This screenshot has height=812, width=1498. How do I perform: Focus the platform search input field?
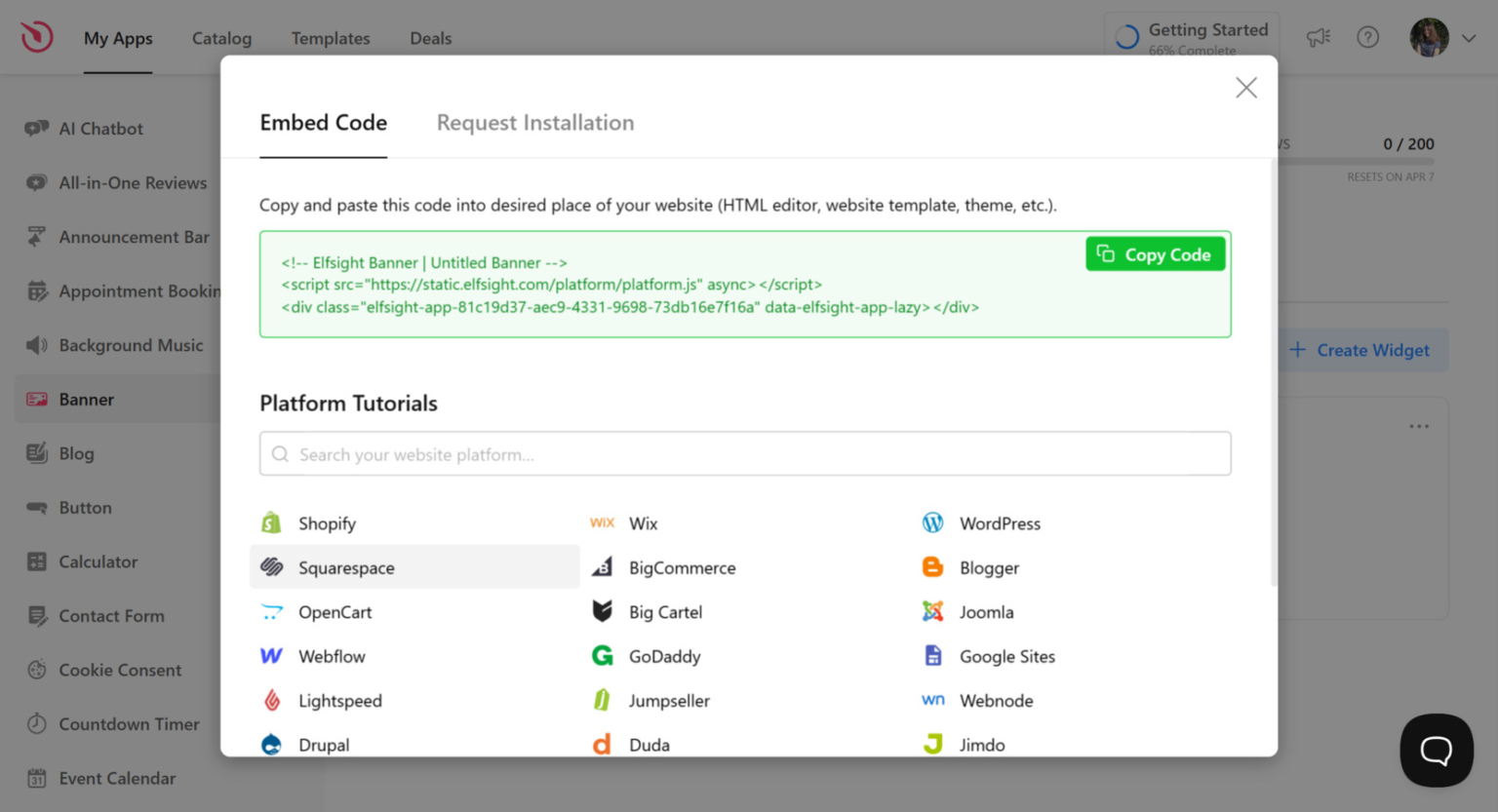pyautogui.click(x=745, y=454)
